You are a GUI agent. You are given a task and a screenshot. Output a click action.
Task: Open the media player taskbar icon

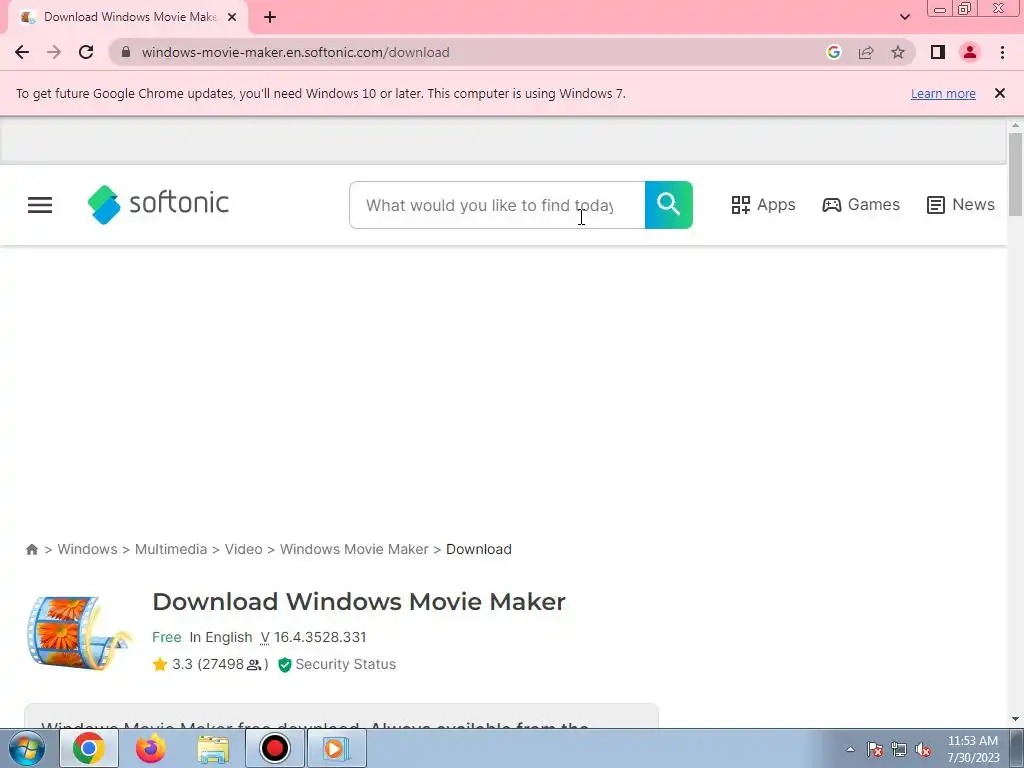click(x=336, y=748)
